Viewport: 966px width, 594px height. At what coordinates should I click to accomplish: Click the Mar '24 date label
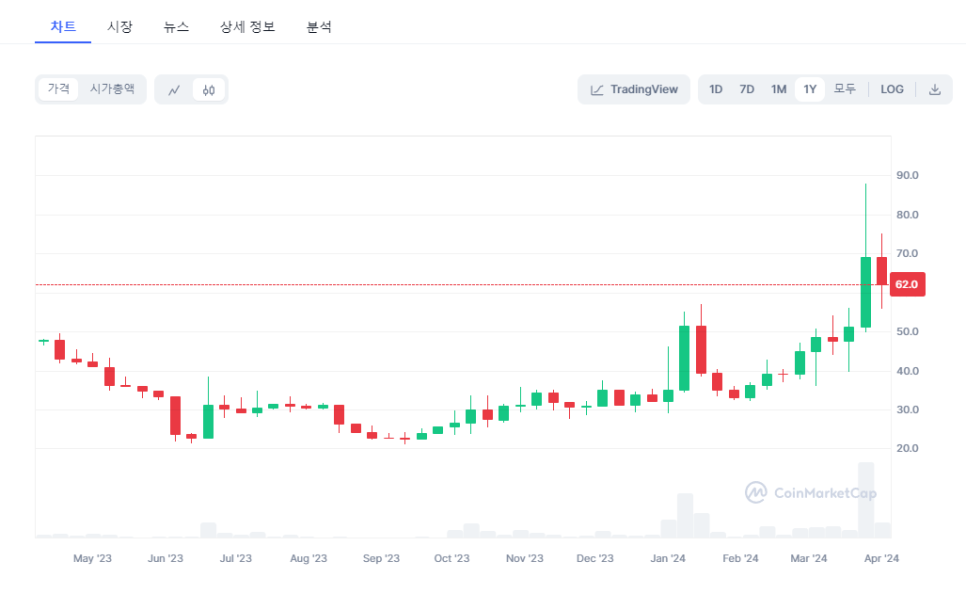click(809, 558)
